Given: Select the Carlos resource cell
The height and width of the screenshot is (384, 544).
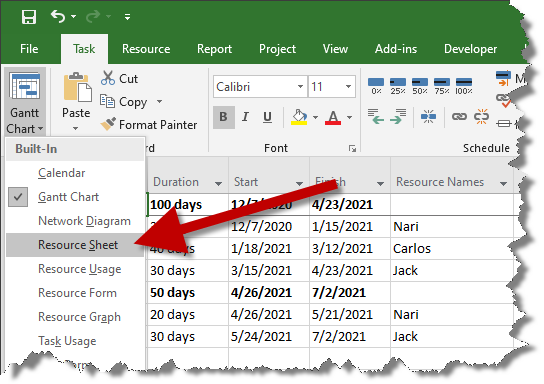Looking at the screenshot, I should pos(452,248).
